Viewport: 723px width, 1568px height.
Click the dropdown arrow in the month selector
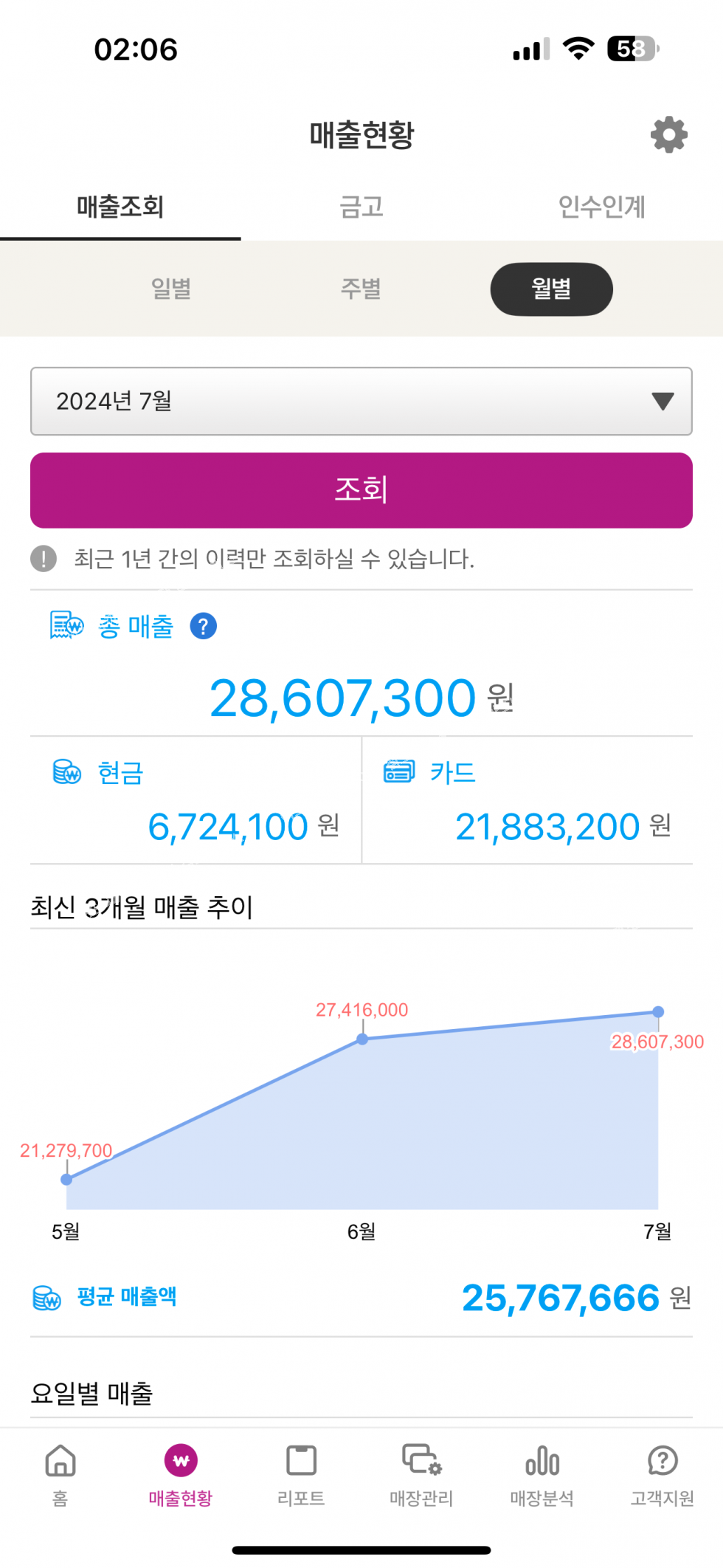coord(663,401)
